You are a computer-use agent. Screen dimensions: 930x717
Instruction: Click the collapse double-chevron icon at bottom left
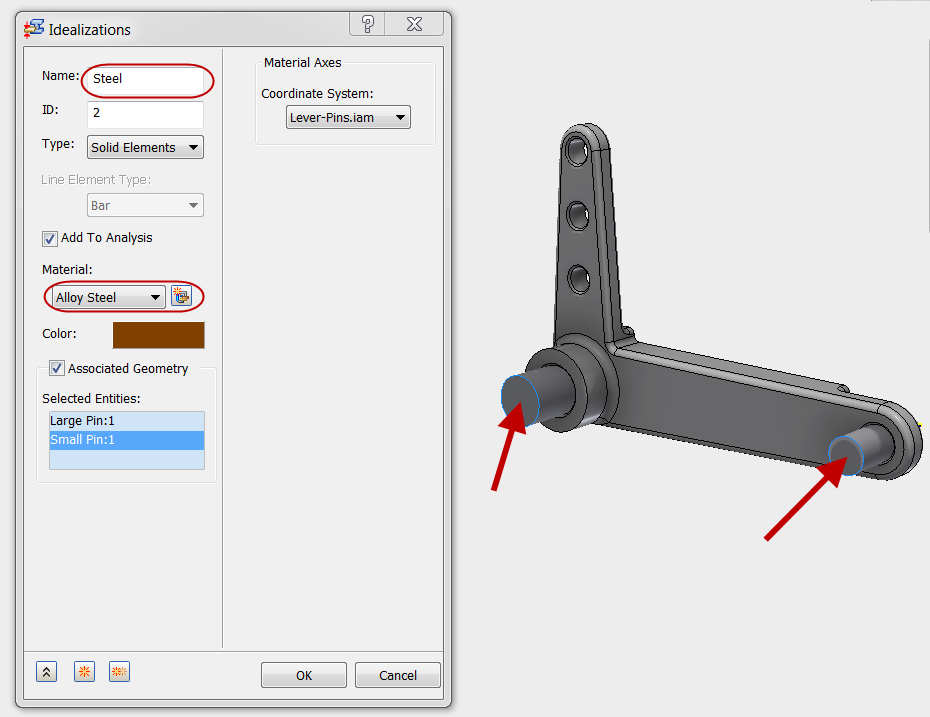point(46,672)
